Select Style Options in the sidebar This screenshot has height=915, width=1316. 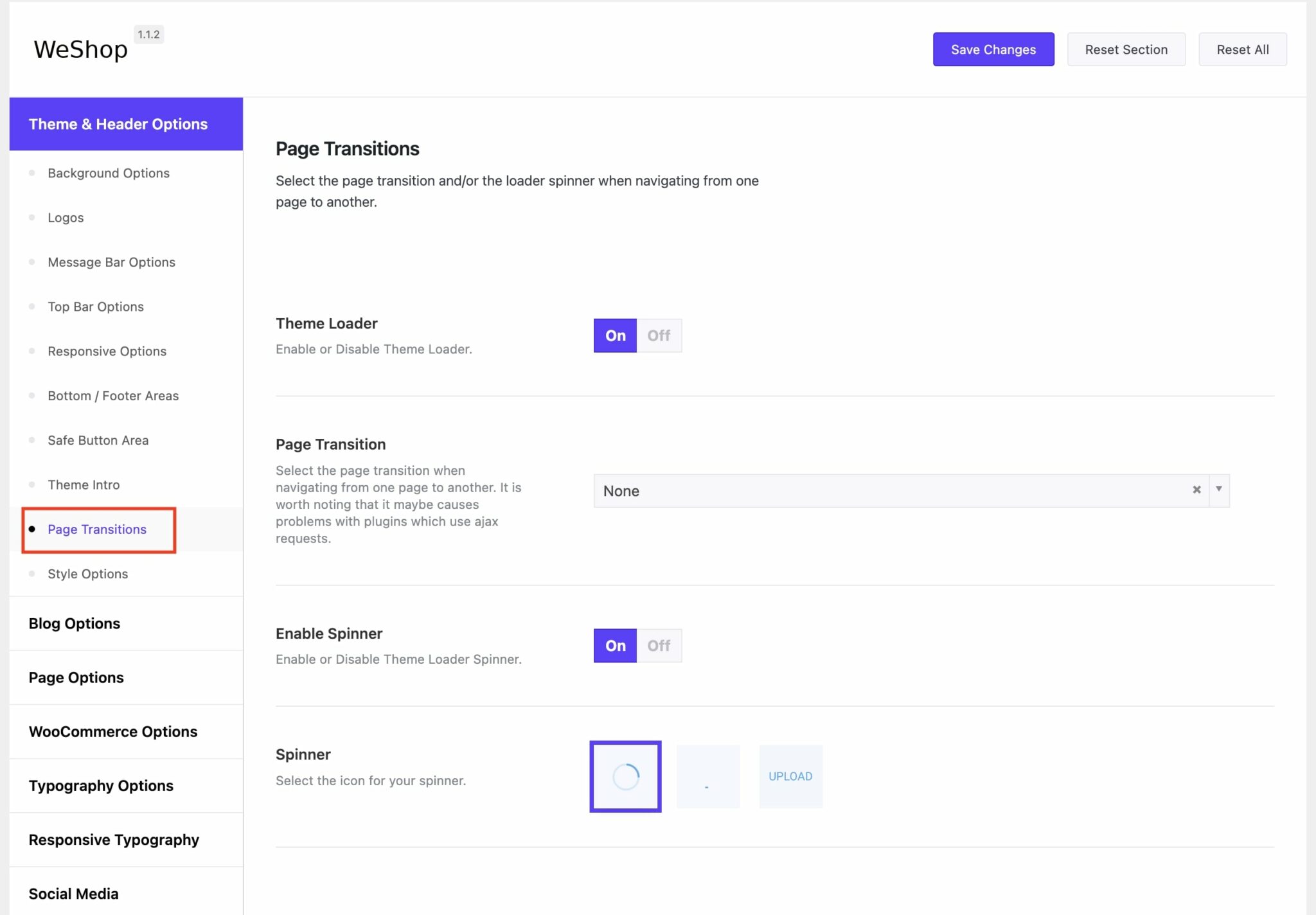coord(87,573)
